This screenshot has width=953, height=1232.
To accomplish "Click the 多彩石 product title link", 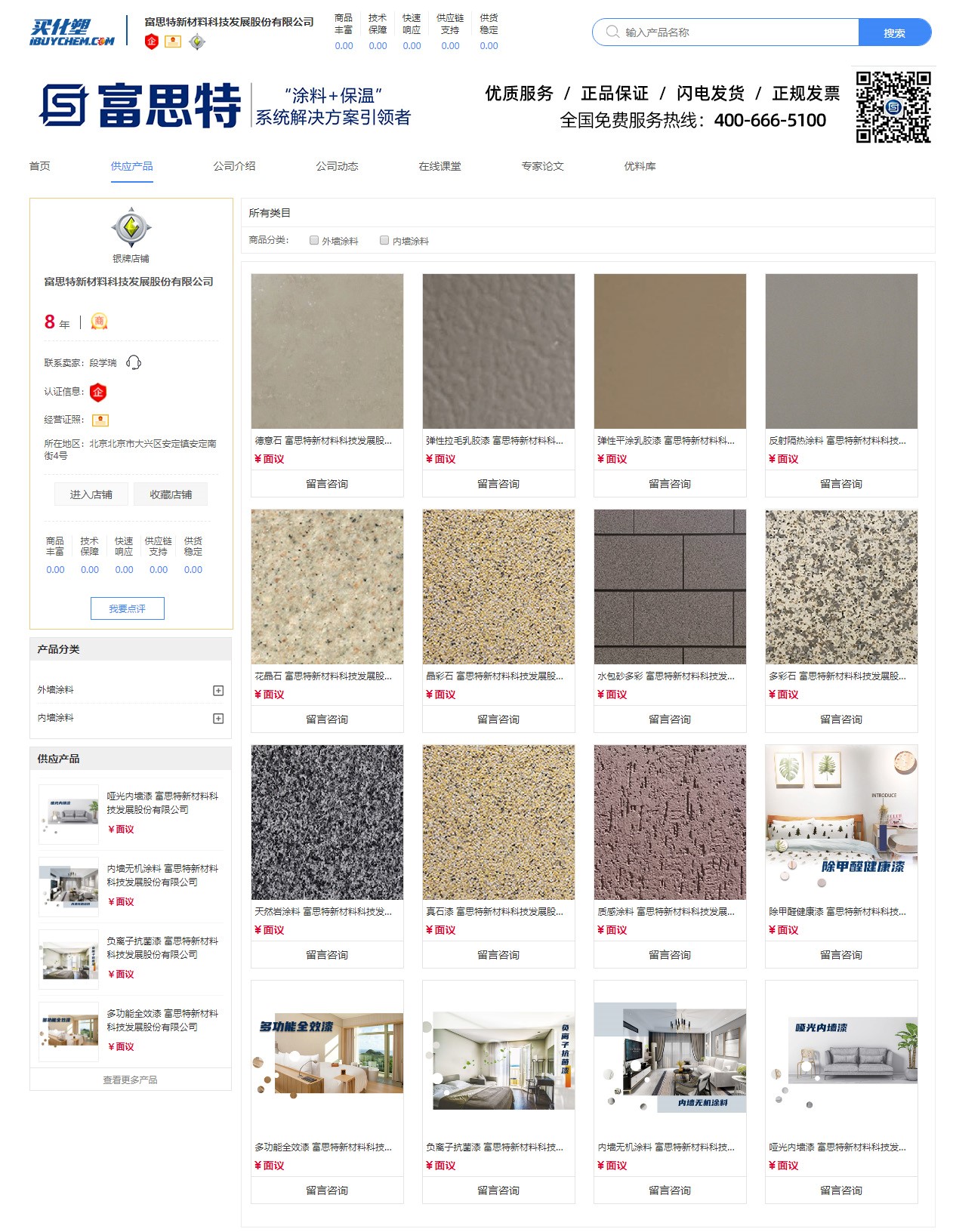I will pyautogui.click(x=837, y=676).
